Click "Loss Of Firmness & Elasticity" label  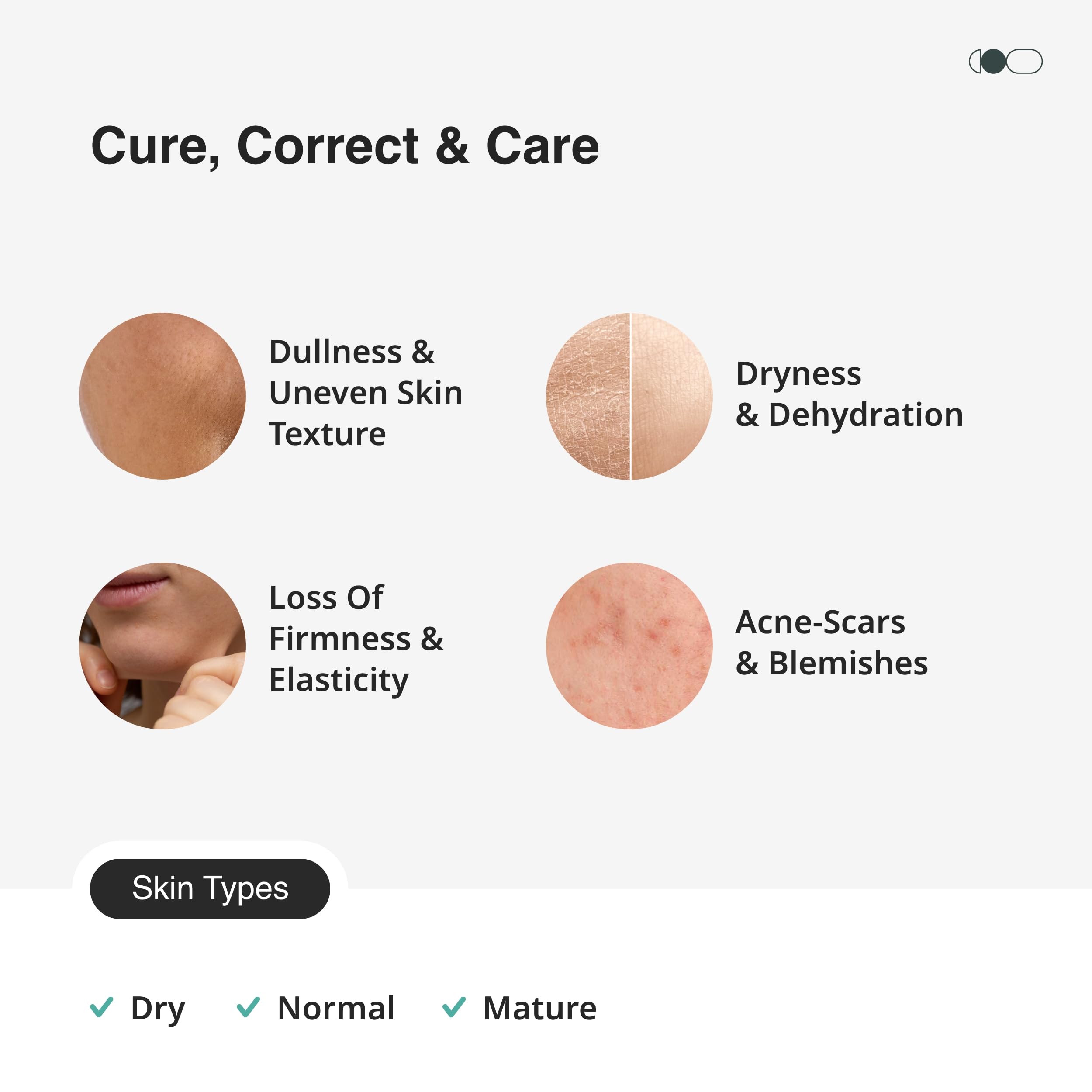[x=356, y=639]
